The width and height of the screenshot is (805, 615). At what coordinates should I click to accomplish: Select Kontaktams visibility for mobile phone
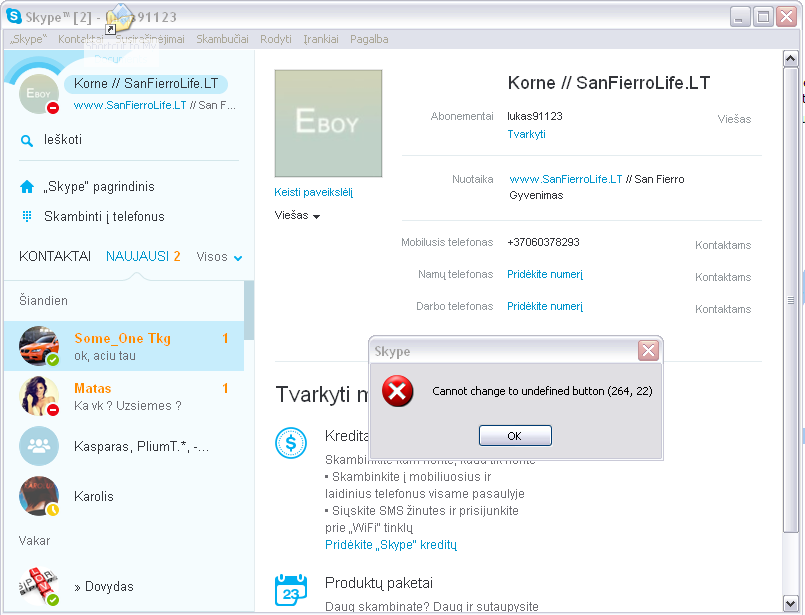pos(723,245)
